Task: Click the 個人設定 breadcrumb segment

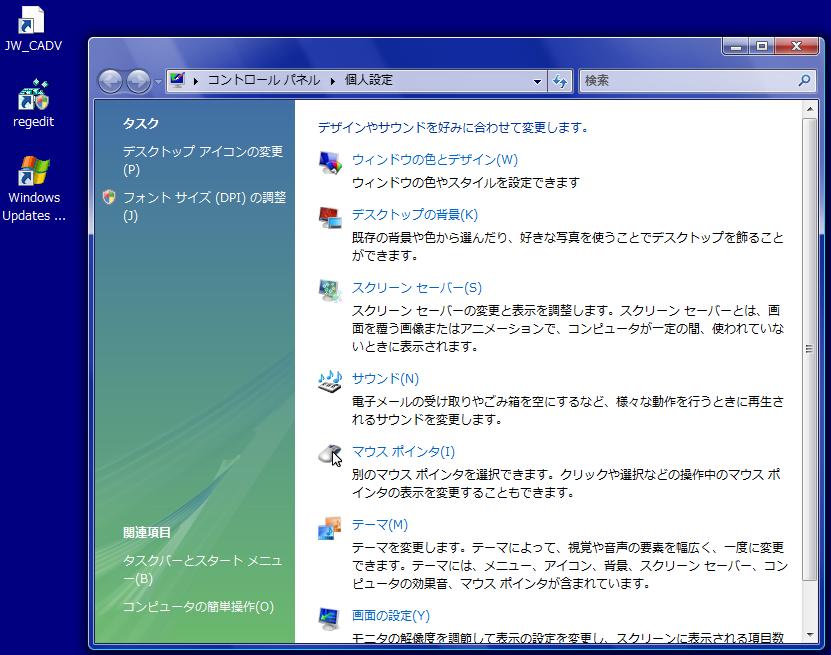Action: [369, 81]
